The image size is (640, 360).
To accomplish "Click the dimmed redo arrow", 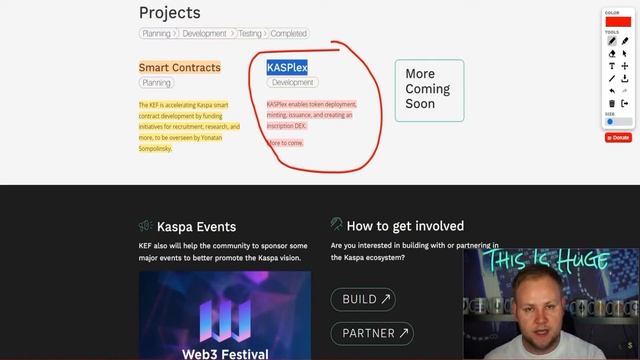I will [625, 91].
